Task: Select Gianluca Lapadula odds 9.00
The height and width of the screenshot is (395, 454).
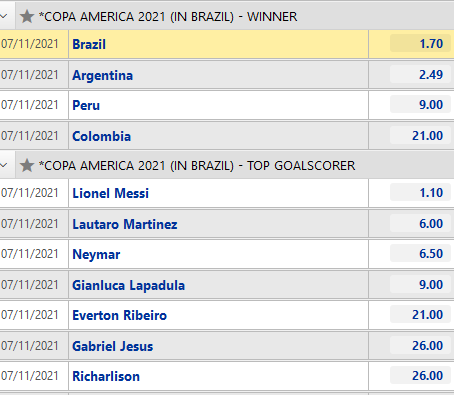Action: (420, 284)
